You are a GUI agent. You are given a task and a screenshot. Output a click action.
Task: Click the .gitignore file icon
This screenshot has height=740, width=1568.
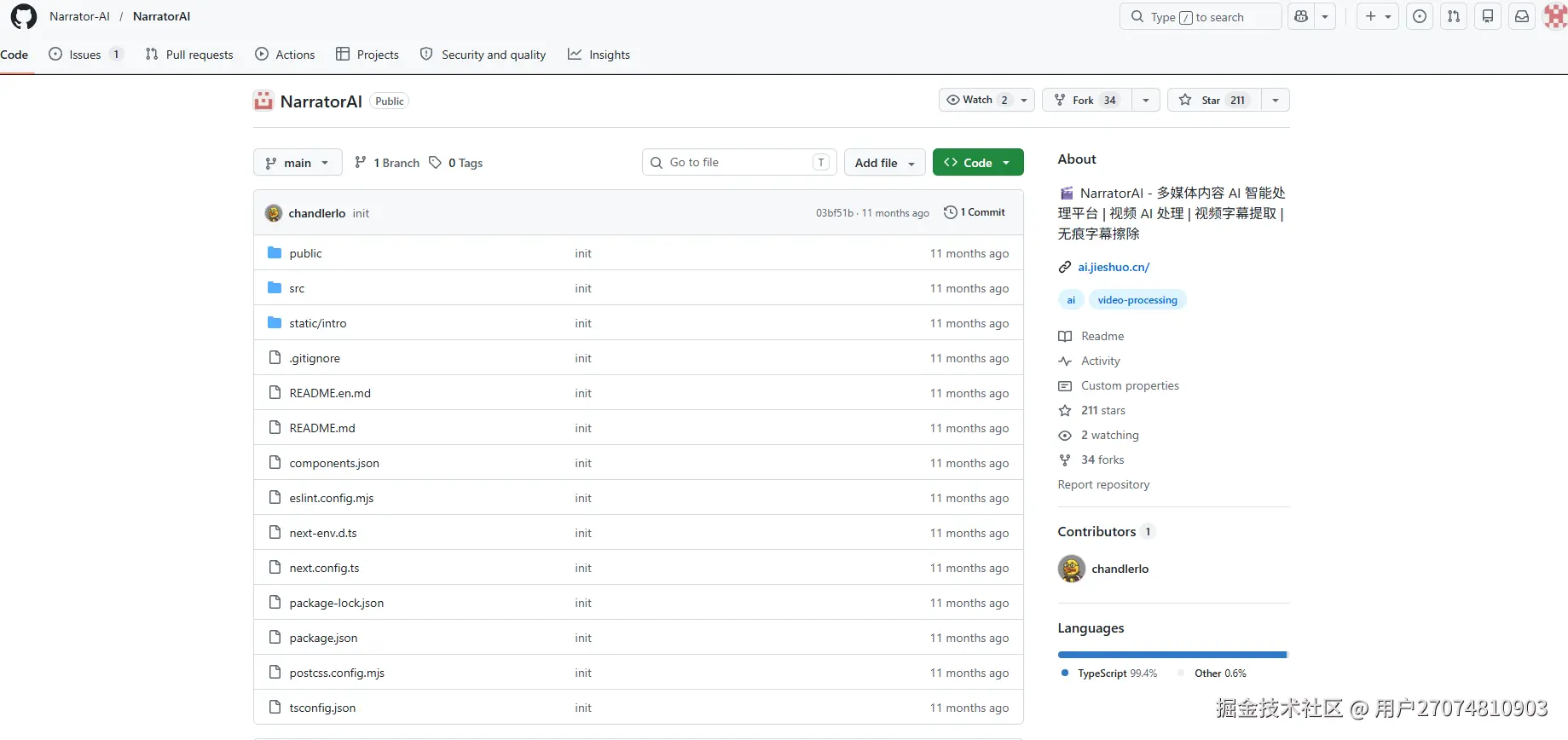click(275, 357)
